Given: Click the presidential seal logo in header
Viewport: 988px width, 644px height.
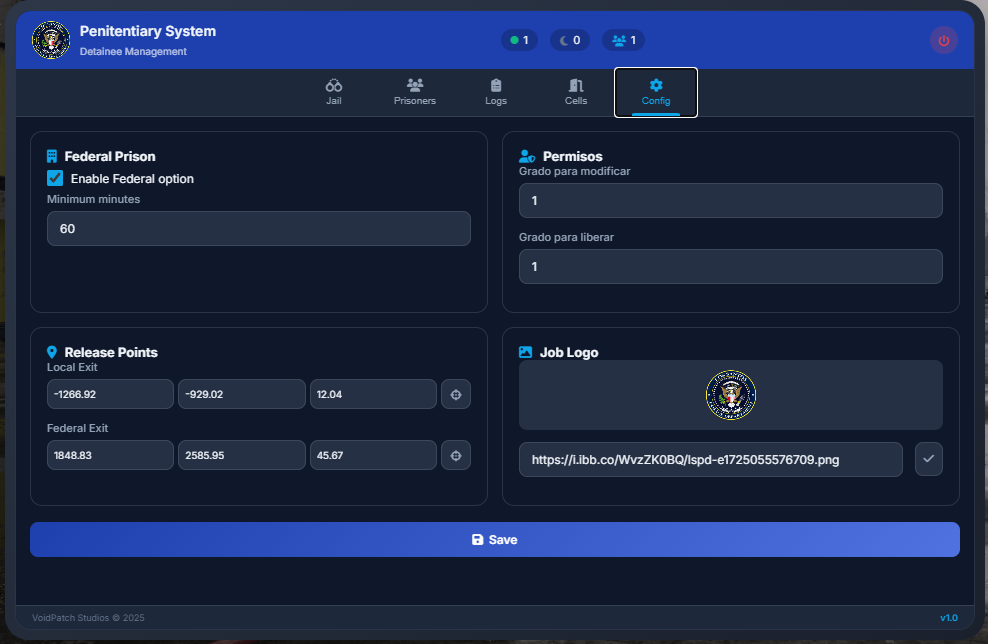Looking at the screenshot, I should point(51,40).
